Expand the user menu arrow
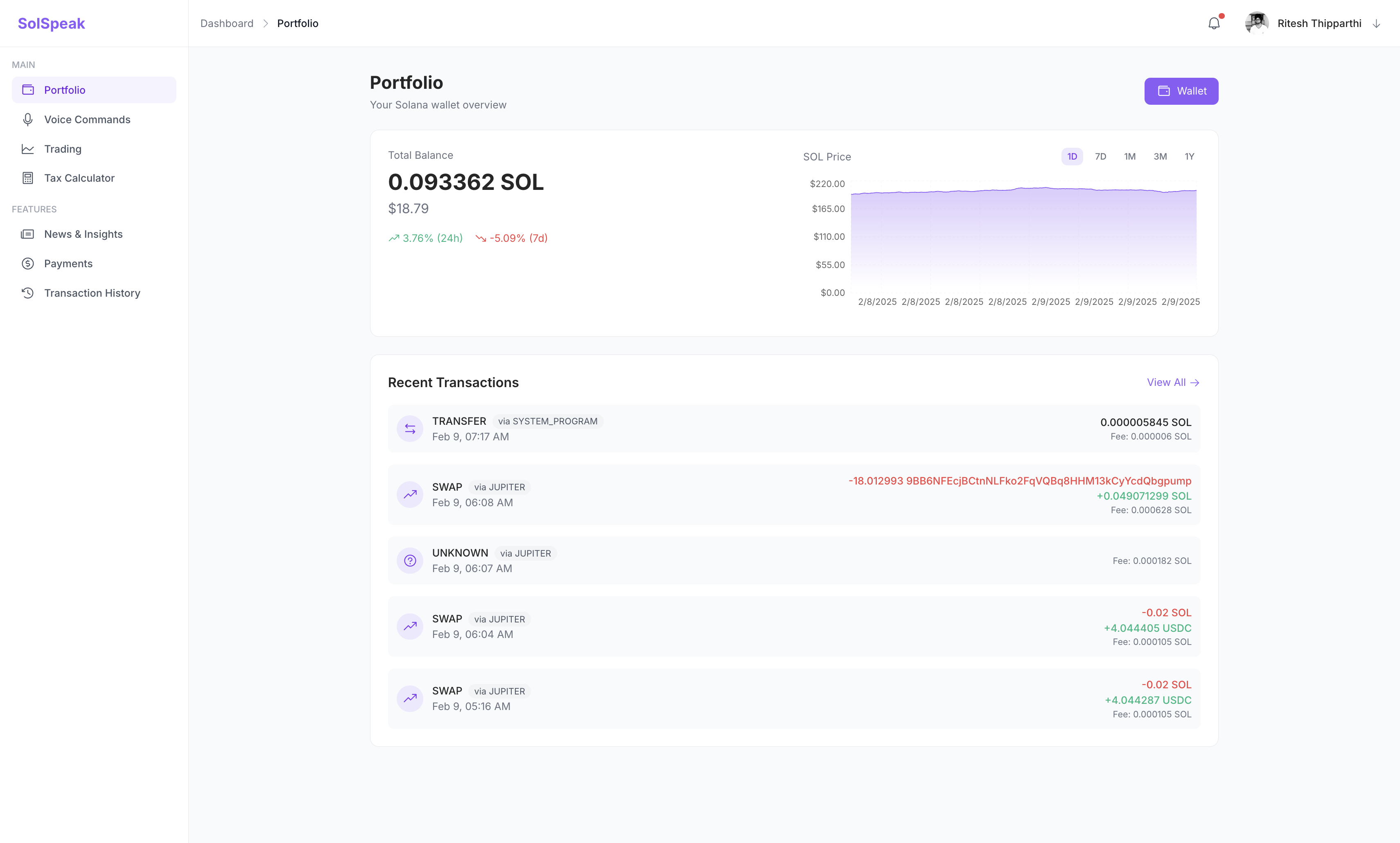Viewport: 1400px width, 843px height. 1376,24
